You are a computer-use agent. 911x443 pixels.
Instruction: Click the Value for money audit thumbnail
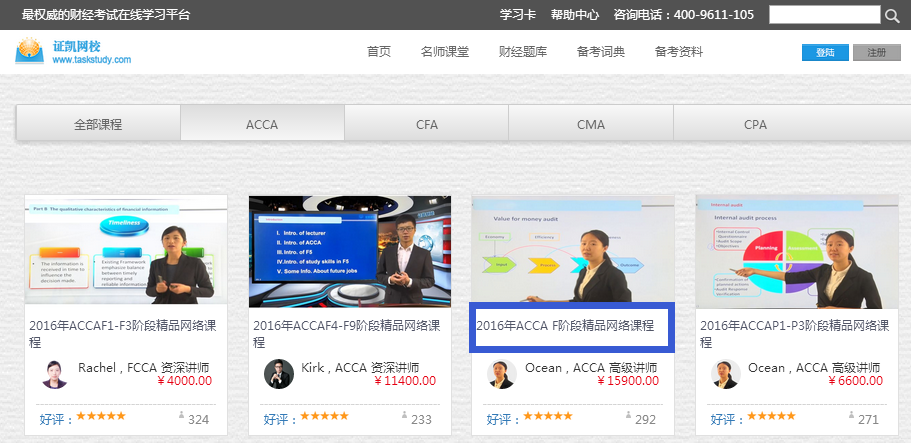click(x=573, y=249)
